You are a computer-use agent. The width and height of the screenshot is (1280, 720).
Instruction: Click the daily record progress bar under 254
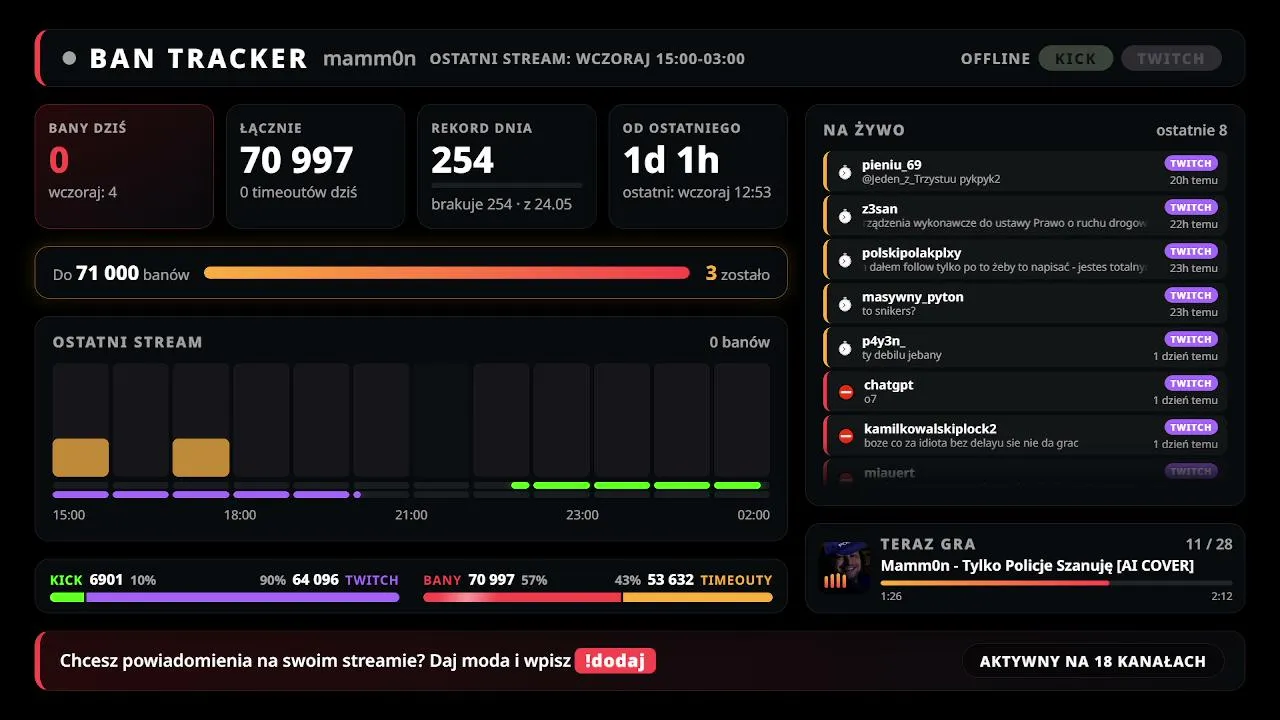(507, 186)
